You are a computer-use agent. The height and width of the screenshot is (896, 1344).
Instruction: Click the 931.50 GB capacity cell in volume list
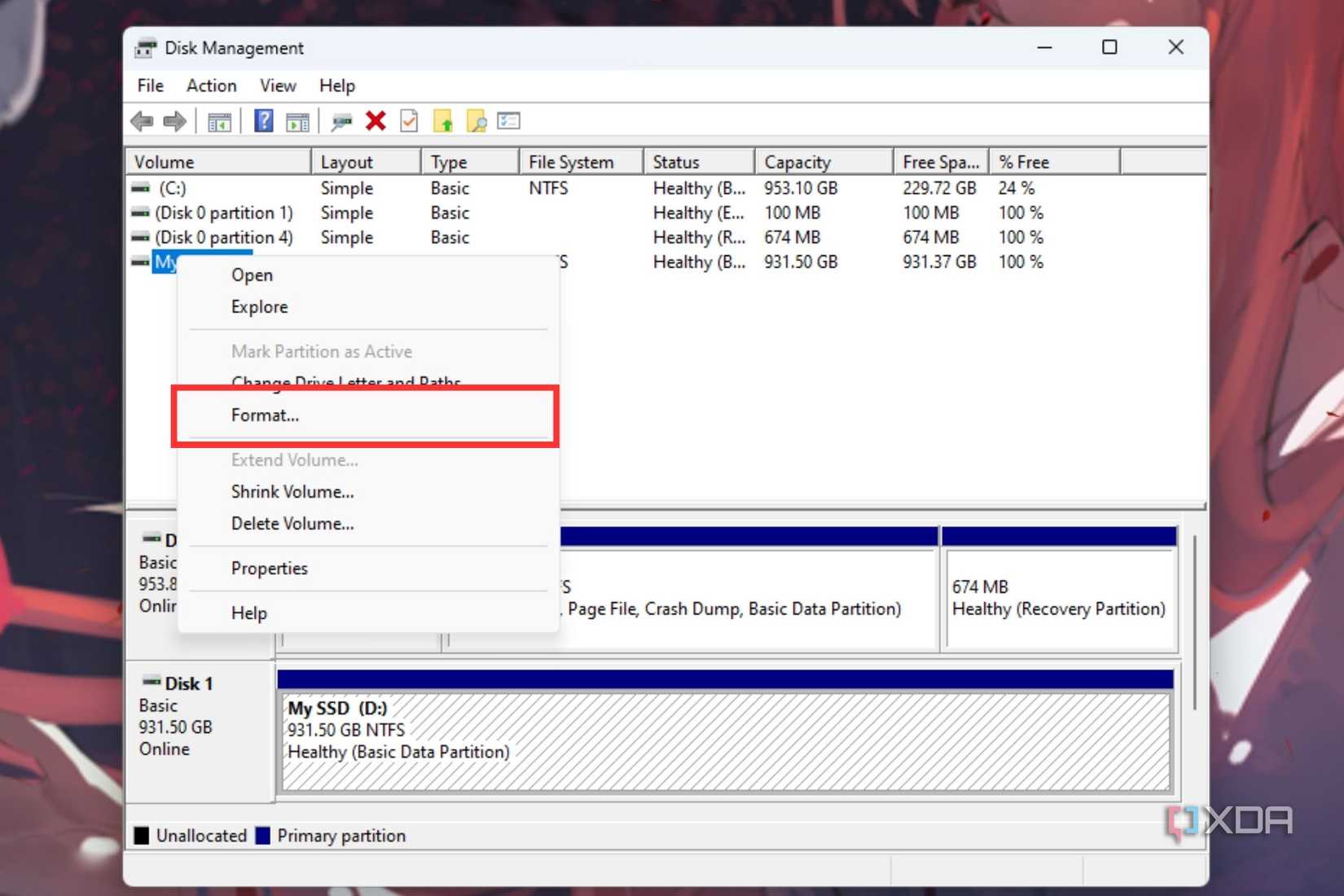click(801, 262)
